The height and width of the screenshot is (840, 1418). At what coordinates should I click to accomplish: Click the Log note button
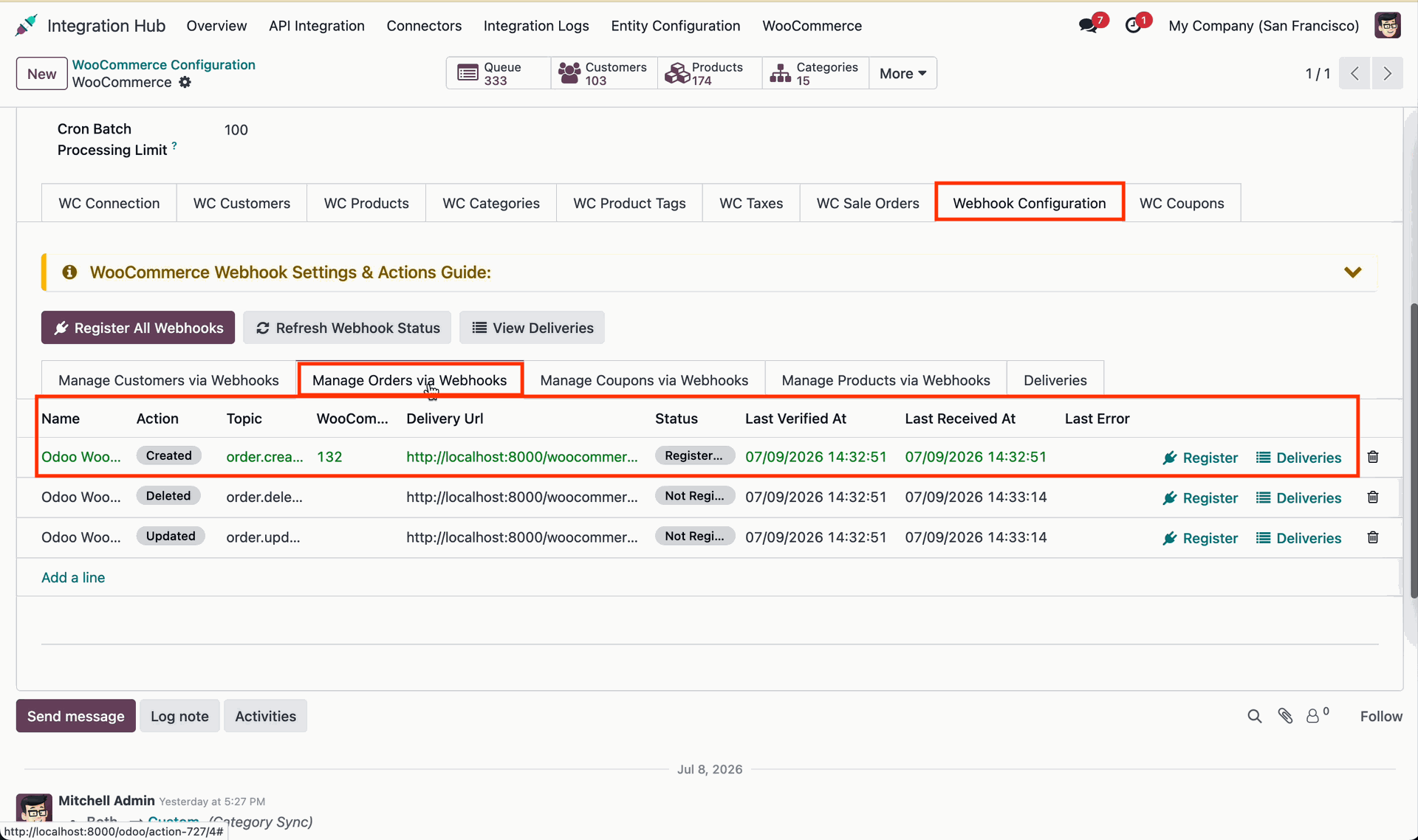[179, 716]
